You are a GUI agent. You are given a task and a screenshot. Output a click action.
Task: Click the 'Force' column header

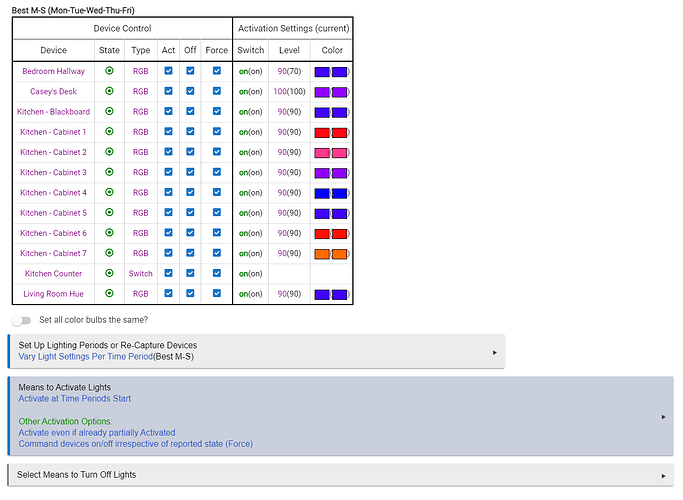click(217, 50)
